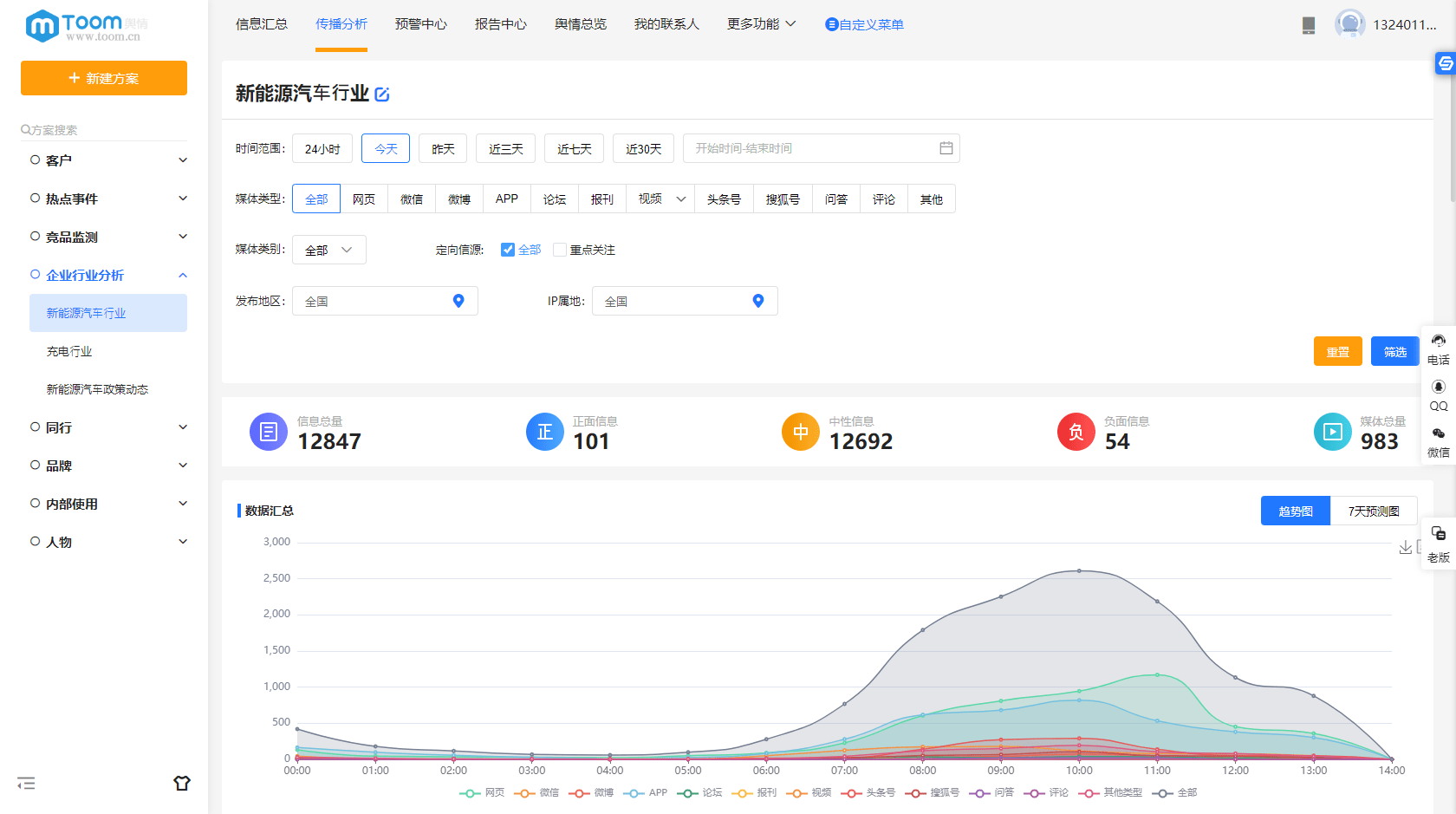Toggle 网页 series in chart legend
This screenshot has height=814, width=1456.
coord(482,792)
